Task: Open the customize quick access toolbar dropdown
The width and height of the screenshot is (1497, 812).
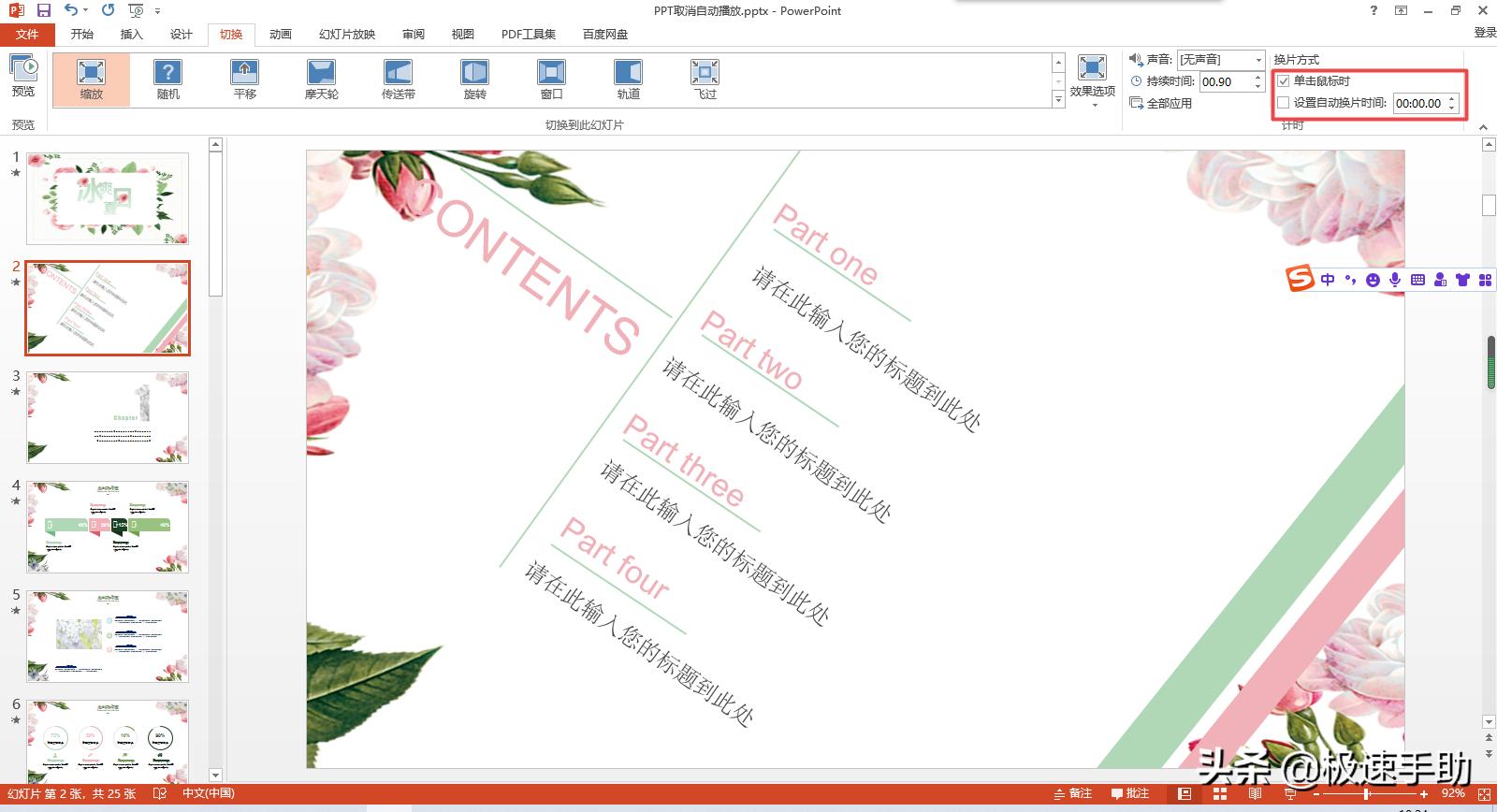Action: coord(157,10)
